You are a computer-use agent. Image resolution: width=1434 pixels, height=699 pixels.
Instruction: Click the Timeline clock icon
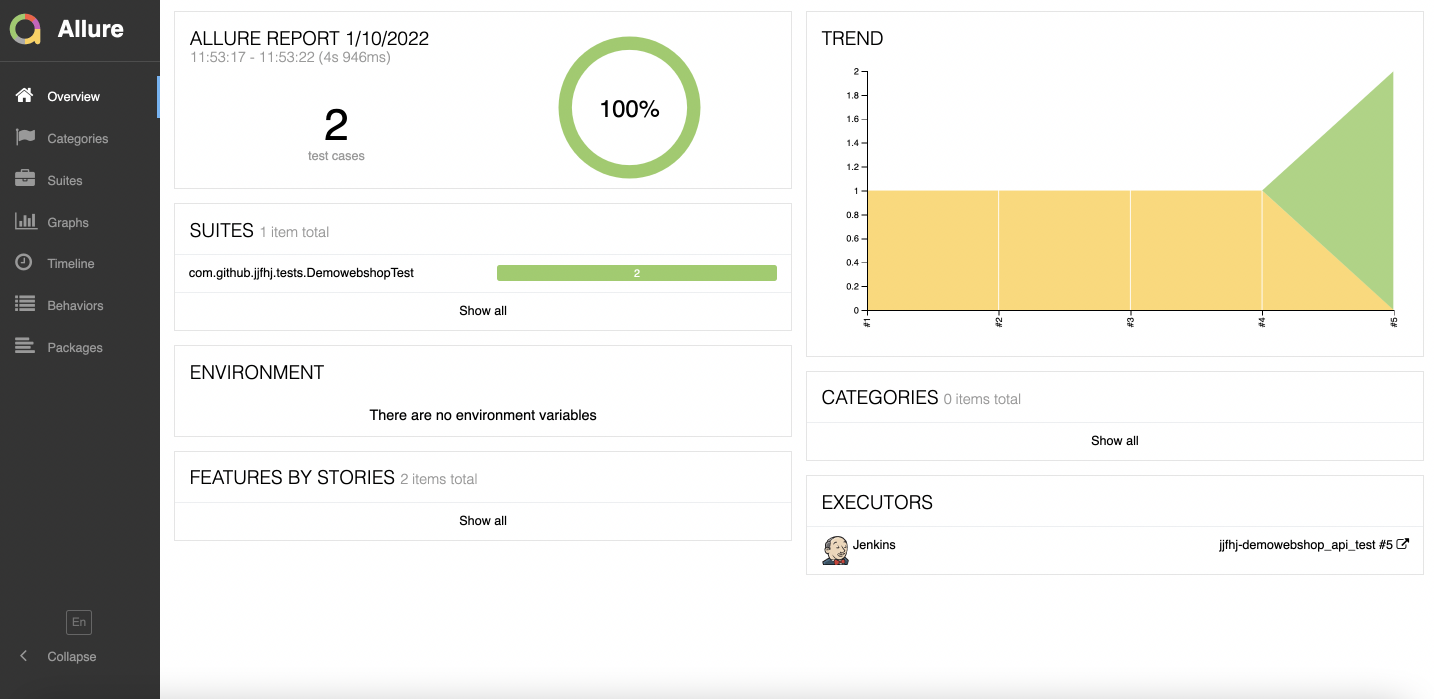pos(25,263)
